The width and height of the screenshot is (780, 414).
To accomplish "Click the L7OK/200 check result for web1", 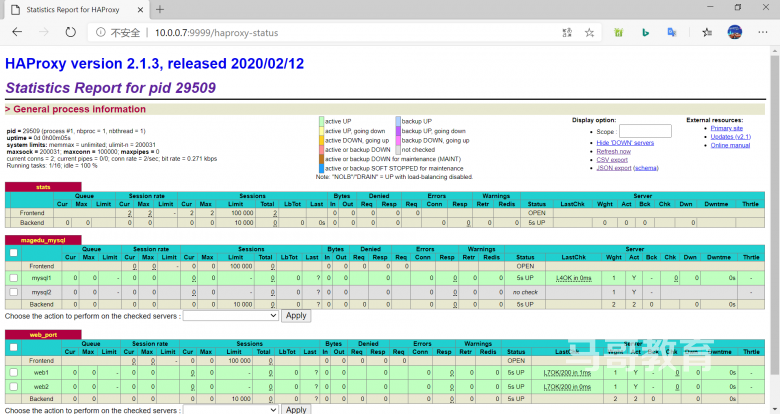I will point(567,373).
